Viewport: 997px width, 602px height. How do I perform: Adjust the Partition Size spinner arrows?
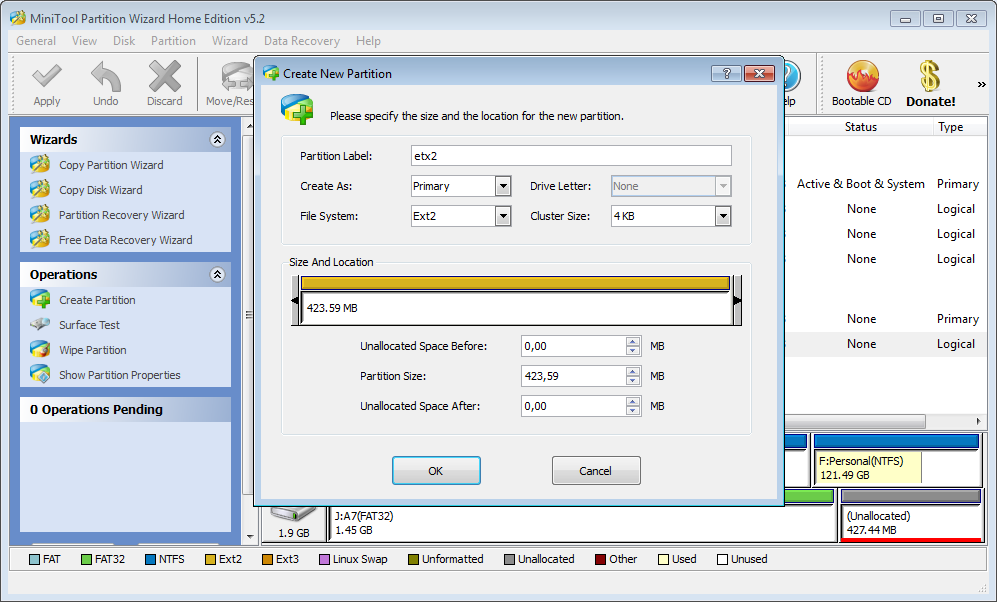pyautogui.click(x=633, y=376)
